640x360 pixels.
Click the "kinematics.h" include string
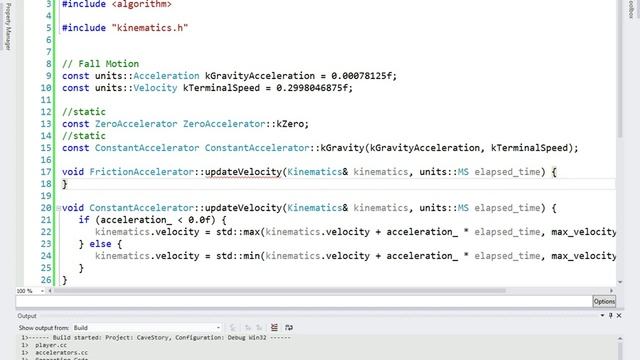click(x=150, y=28)
